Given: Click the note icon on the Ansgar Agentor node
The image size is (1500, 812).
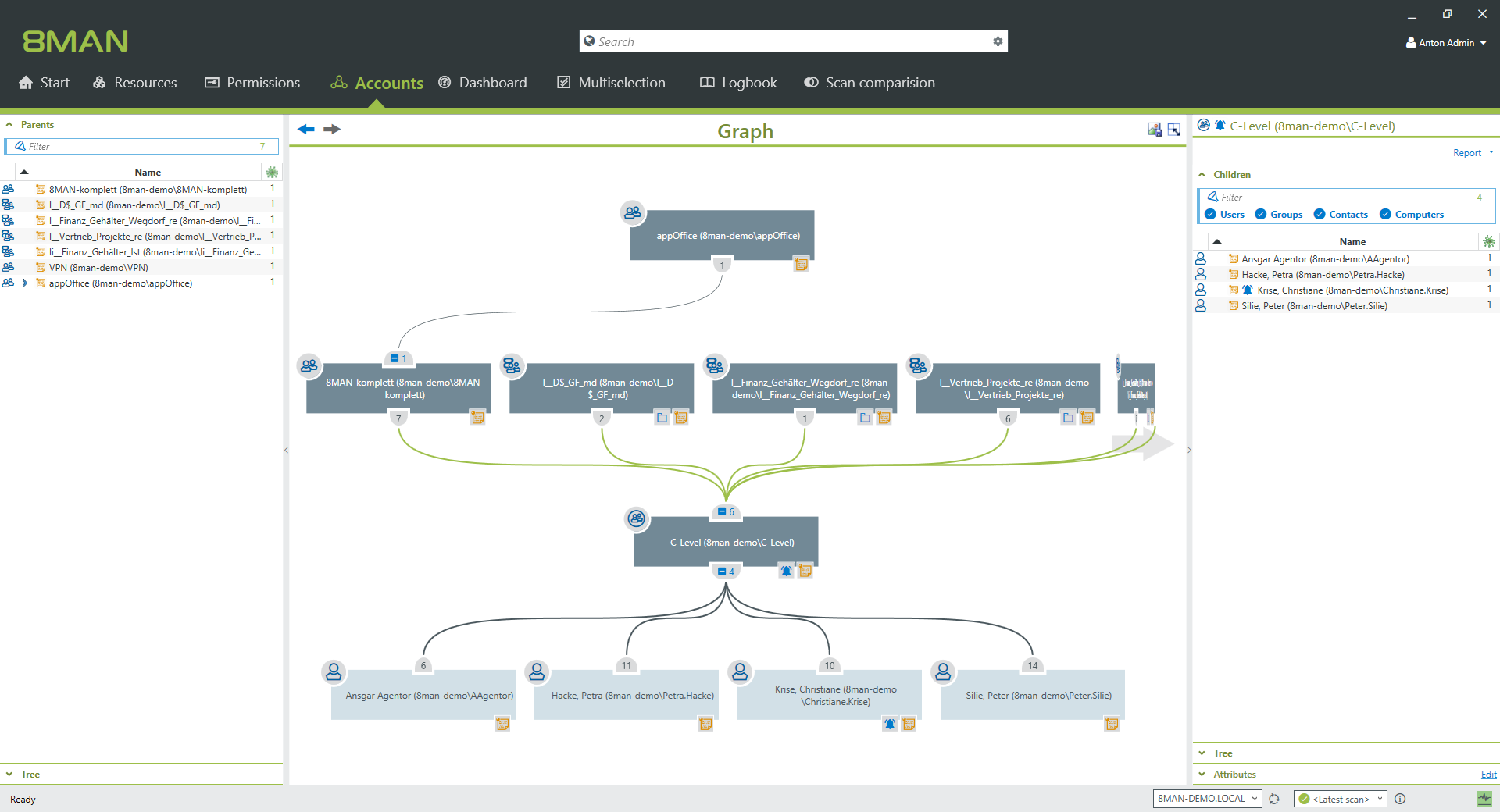Looking at the screenshot, I should pyautogui.click(x=502, y=724).
